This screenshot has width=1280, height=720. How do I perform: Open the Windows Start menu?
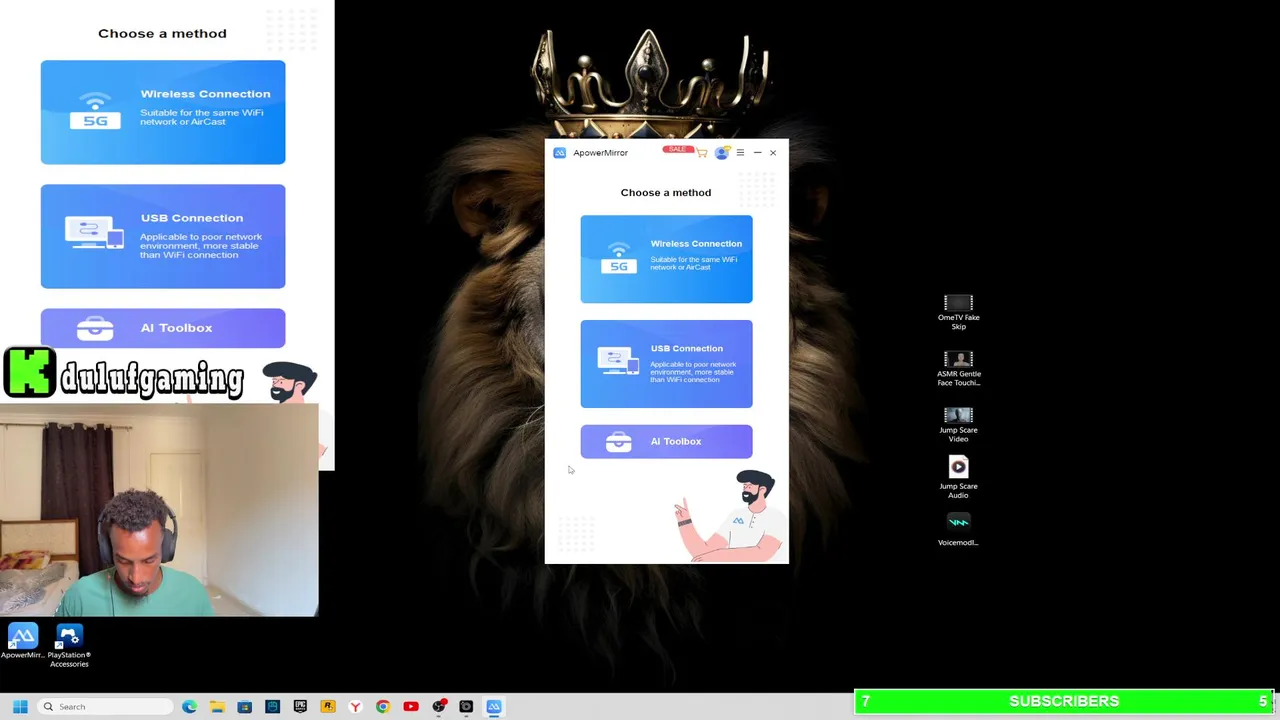coord(20,707)
